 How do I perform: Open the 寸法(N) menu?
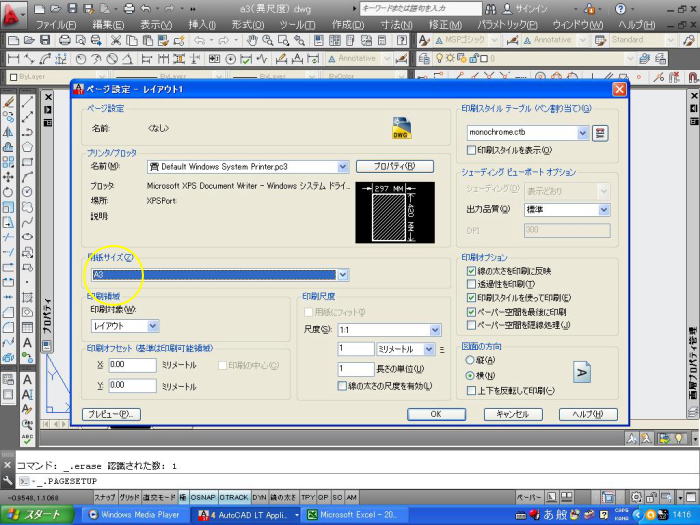point(396,25)
